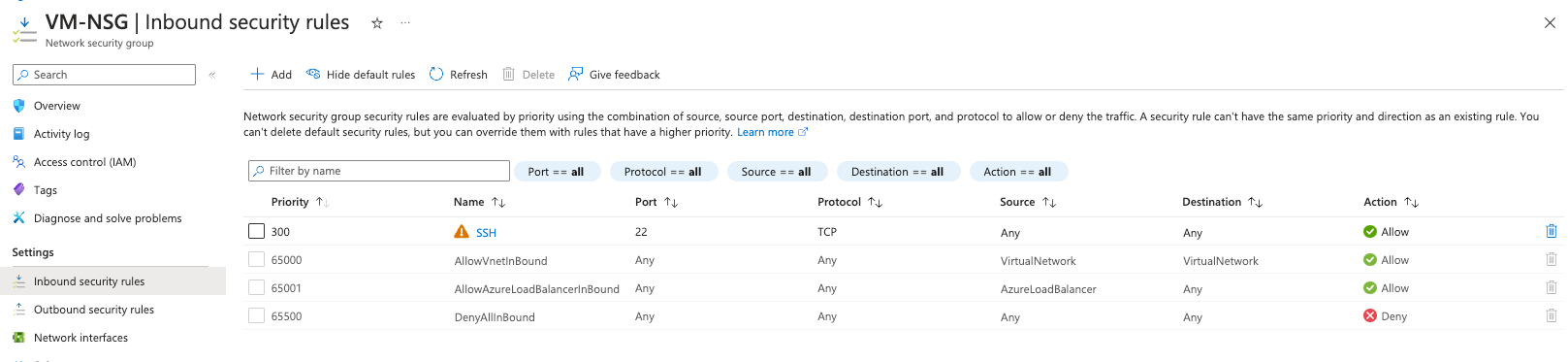
Task: Click the SSH rule warning triangle icon
Action: coord(462,232)
